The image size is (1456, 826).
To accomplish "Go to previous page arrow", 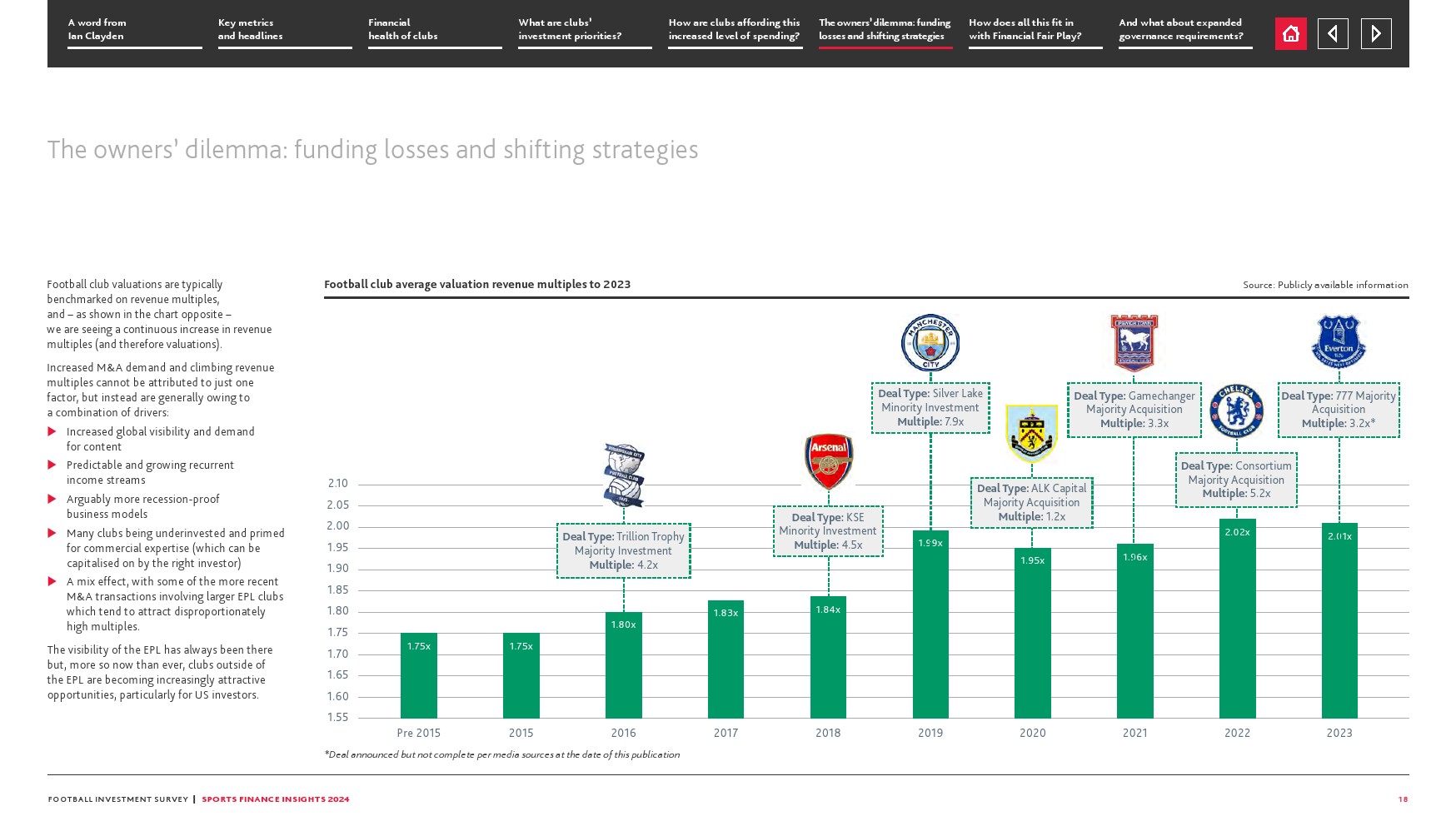I will [1333, 34].
